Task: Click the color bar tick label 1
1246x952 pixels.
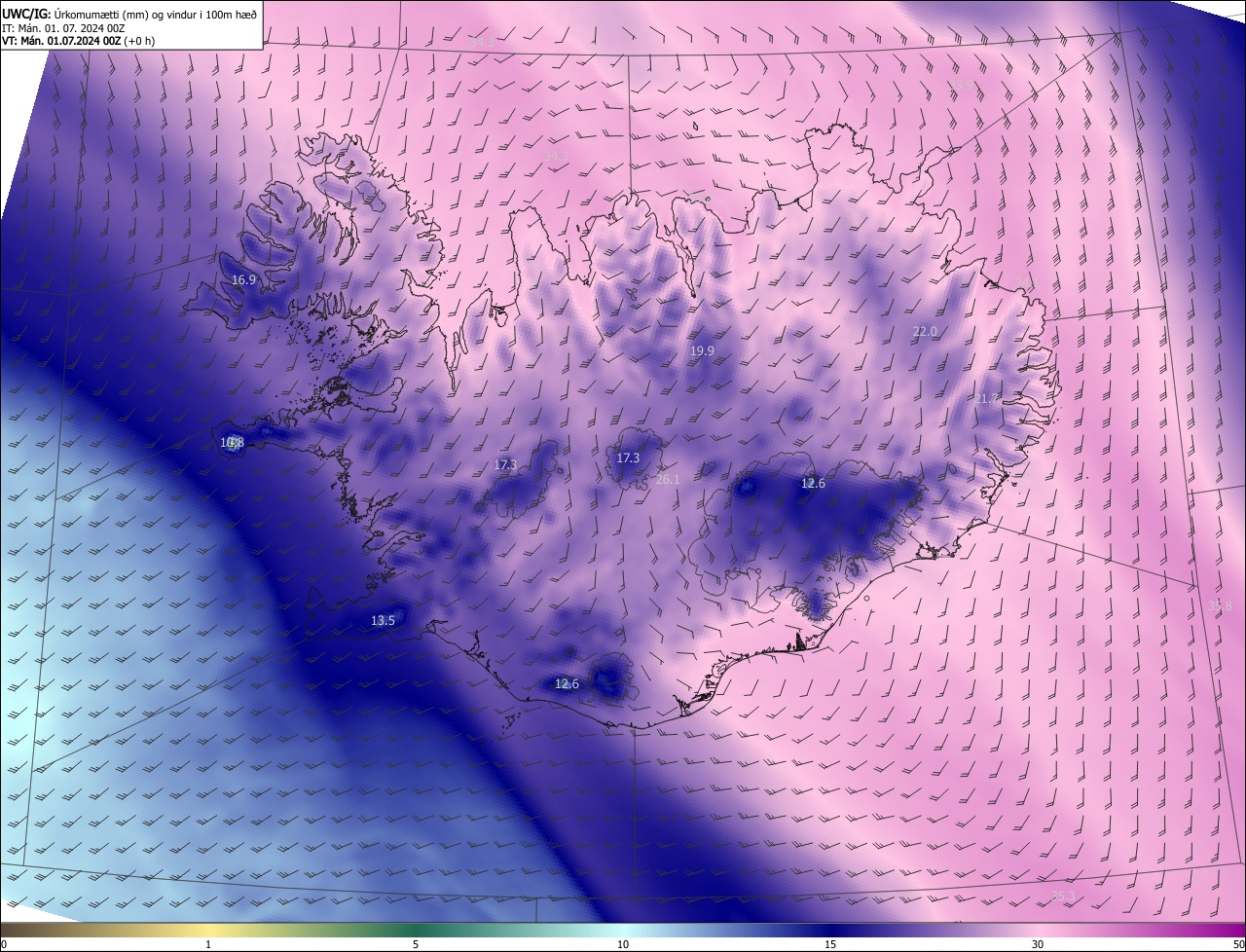Action: [x=208, y=944]
